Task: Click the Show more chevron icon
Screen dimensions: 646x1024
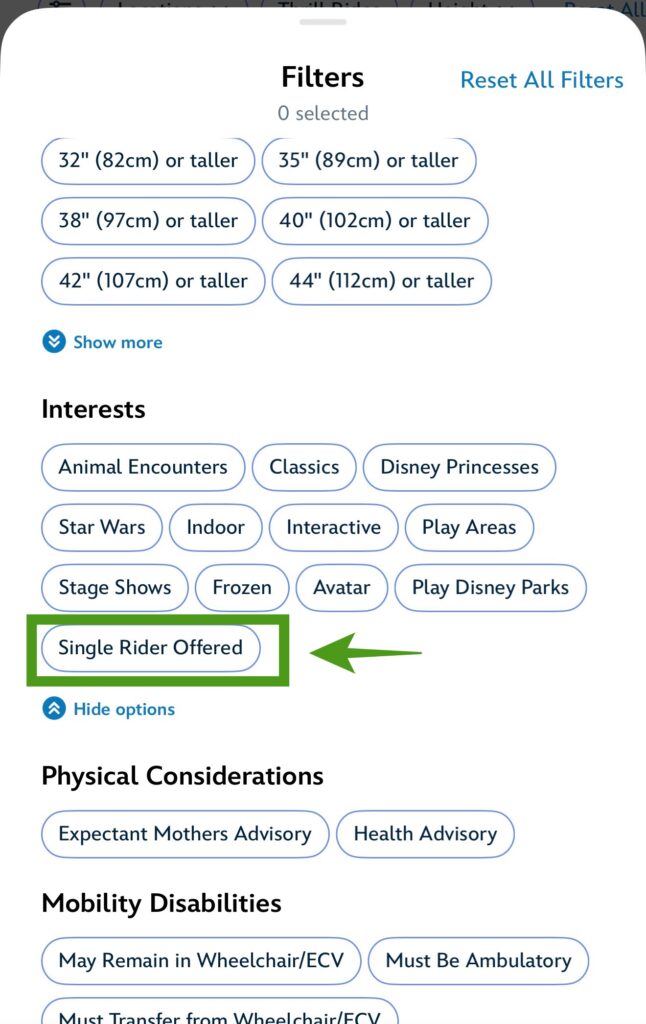Action: click(53, 342)
